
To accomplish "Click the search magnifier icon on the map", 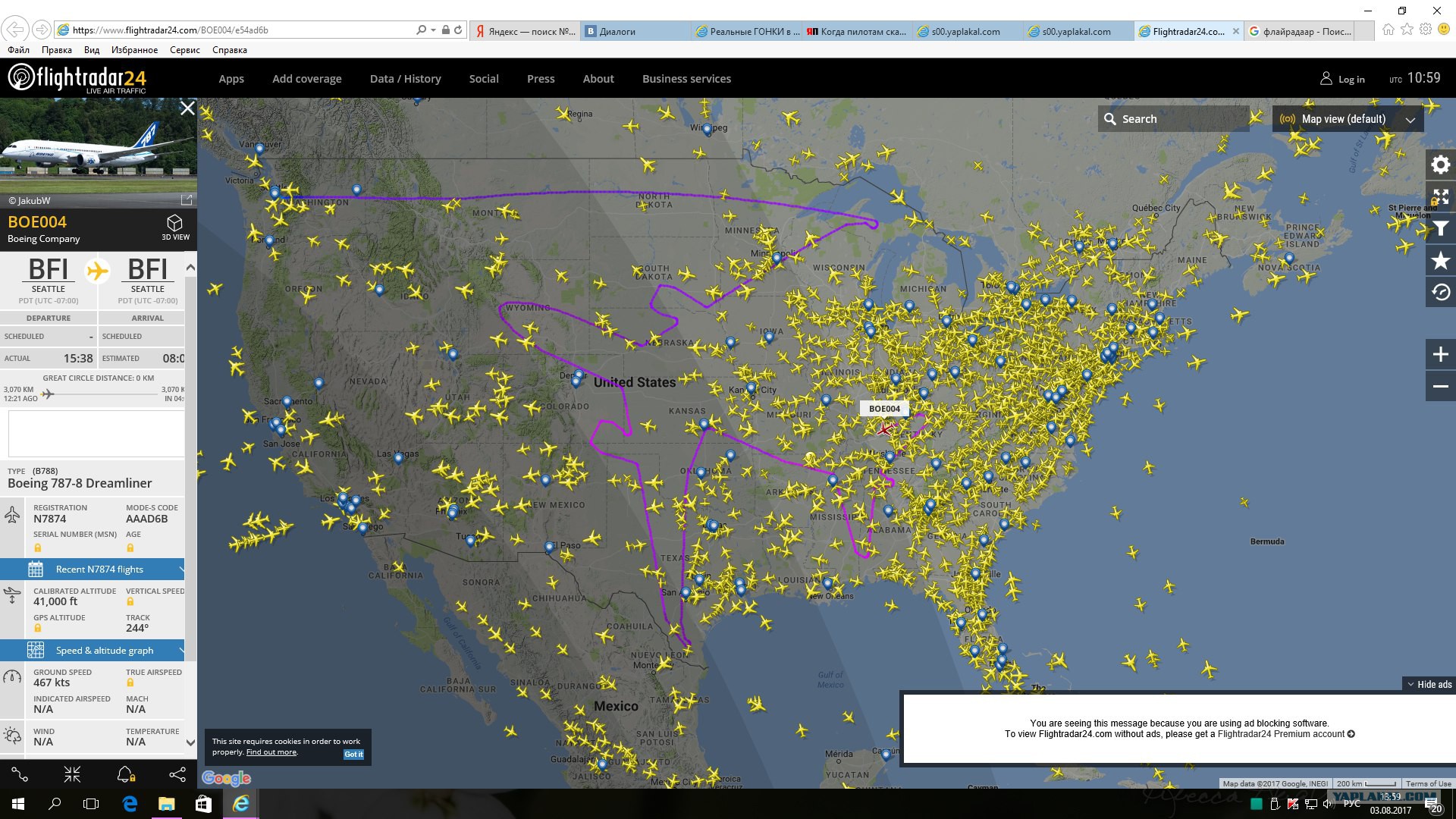I will [1110, 119].
